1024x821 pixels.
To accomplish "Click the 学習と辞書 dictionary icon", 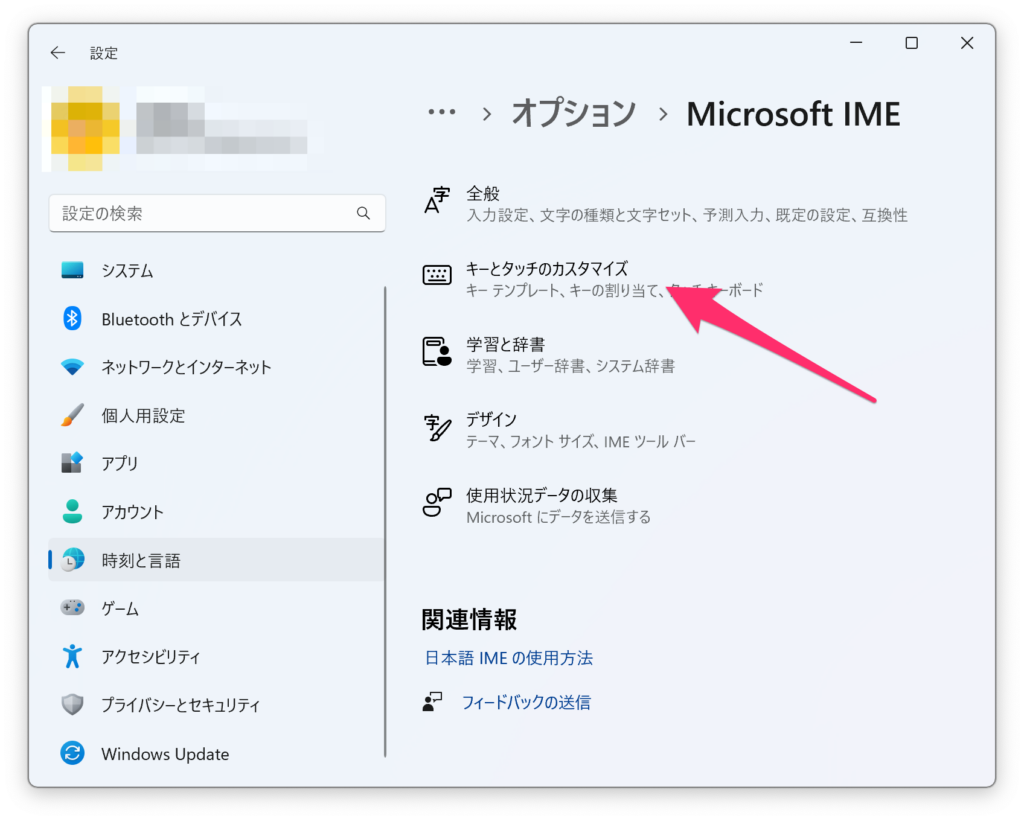I will 437,351.
